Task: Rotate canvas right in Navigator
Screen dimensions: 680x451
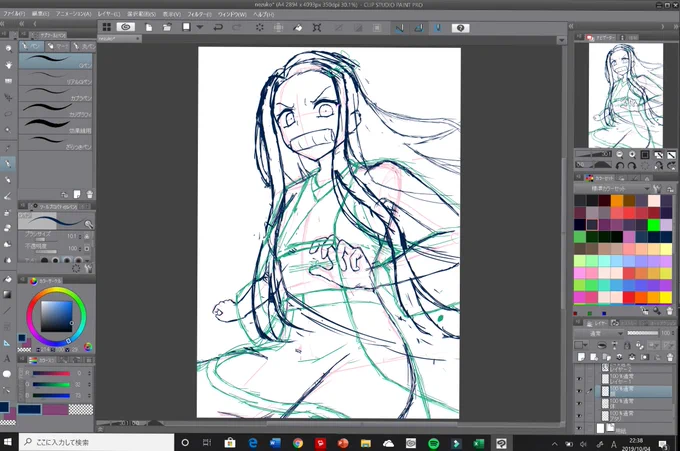Action: [632, 165]
